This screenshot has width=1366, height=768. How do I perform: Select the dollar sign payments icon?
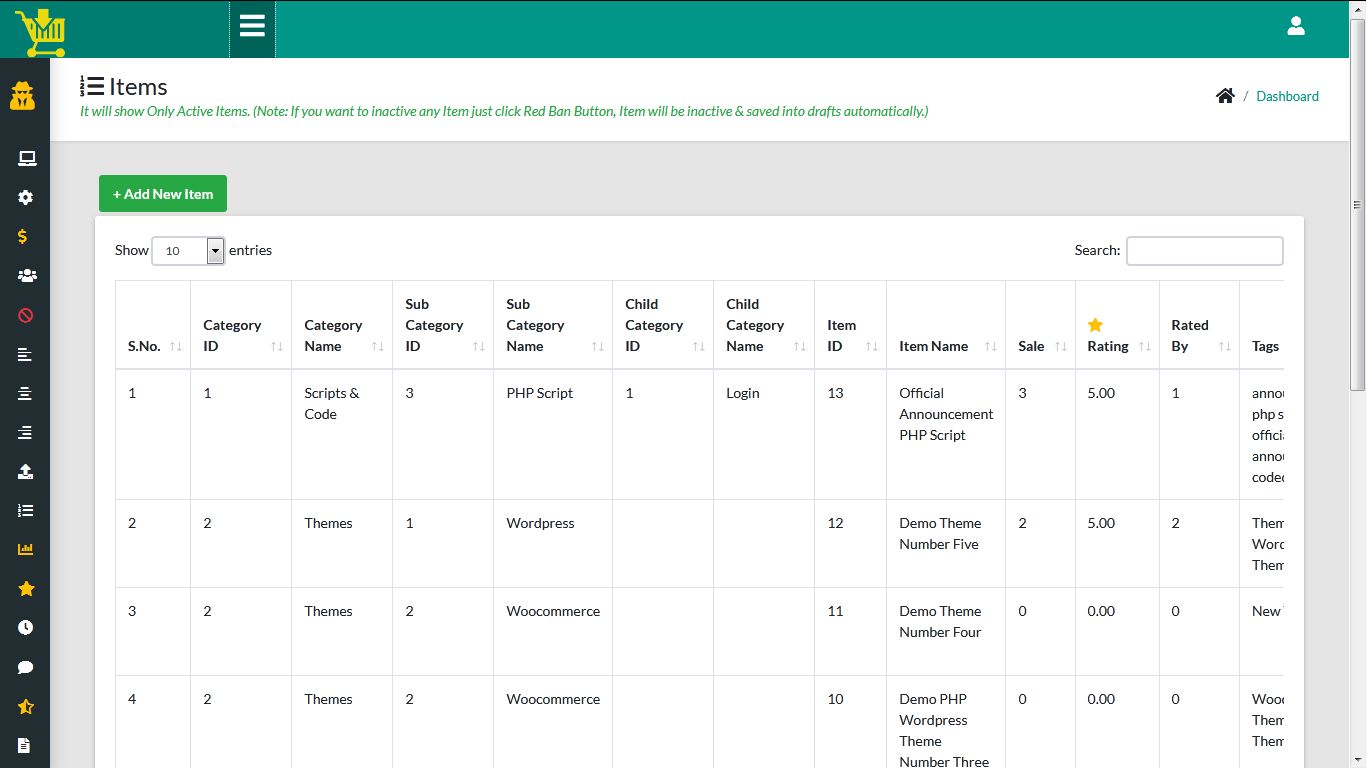(22, 236)
